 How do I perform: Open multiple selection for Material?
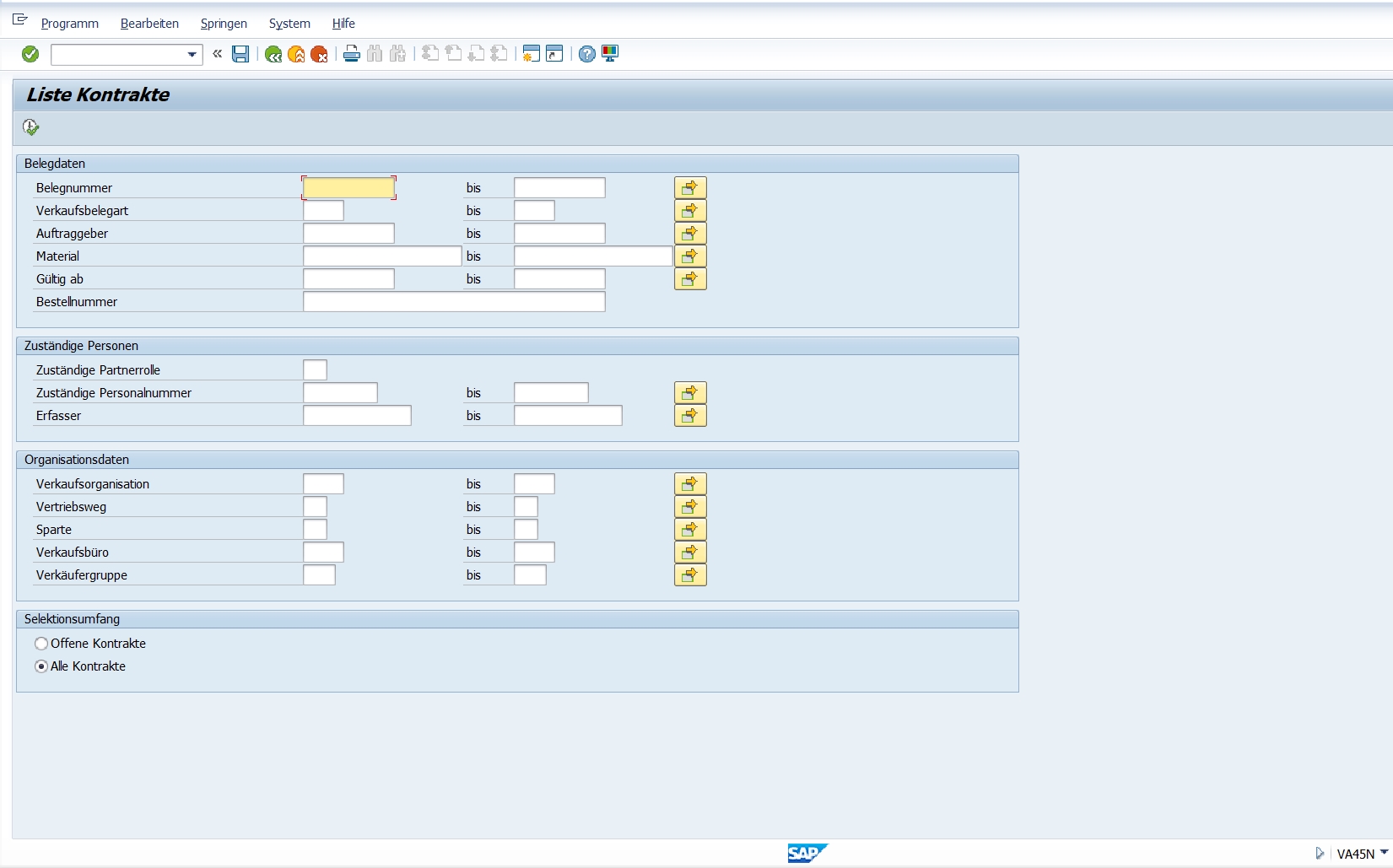coord(690,256)
